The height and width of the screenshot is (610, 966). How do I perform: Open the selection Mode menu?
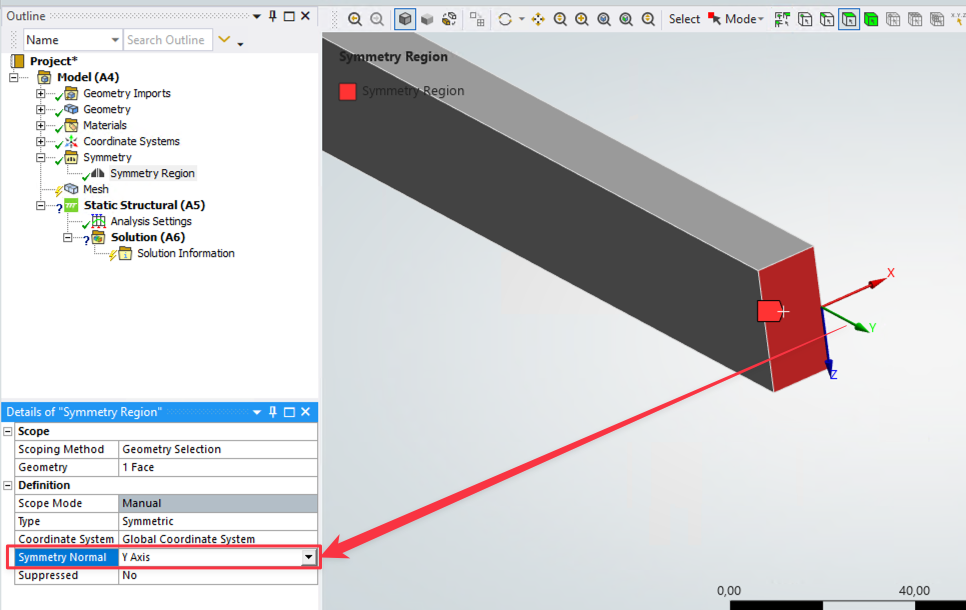coord(742,19)
